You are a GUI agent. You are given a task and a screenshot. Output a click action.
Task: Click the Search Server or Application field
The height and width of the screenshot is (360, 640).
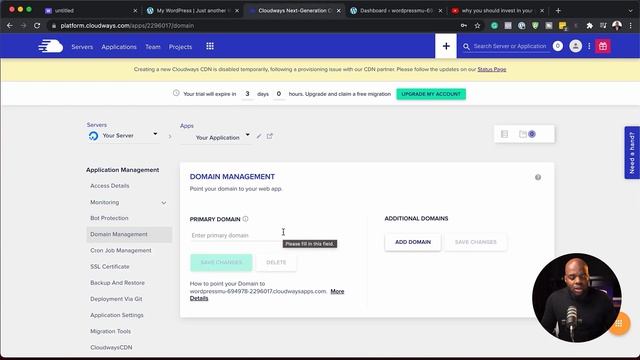point(510,46)
